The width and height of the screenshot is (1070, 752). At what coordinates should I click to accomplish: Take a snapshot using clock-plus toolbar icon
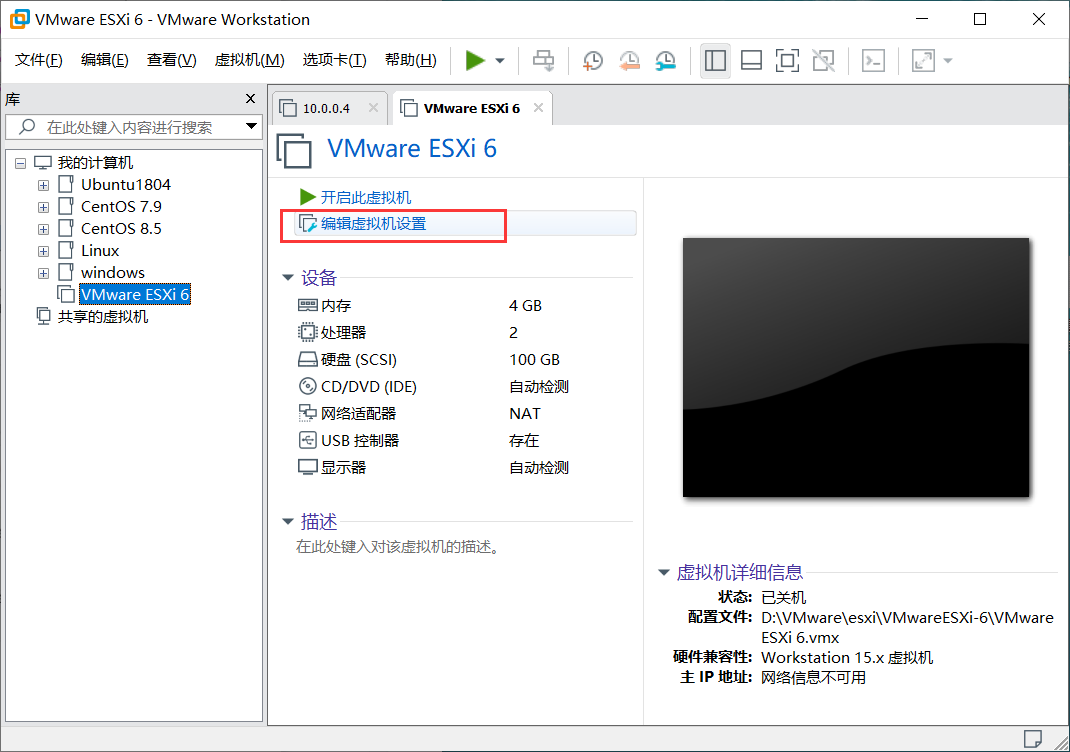pyautogui.click(x=592, y=60)
